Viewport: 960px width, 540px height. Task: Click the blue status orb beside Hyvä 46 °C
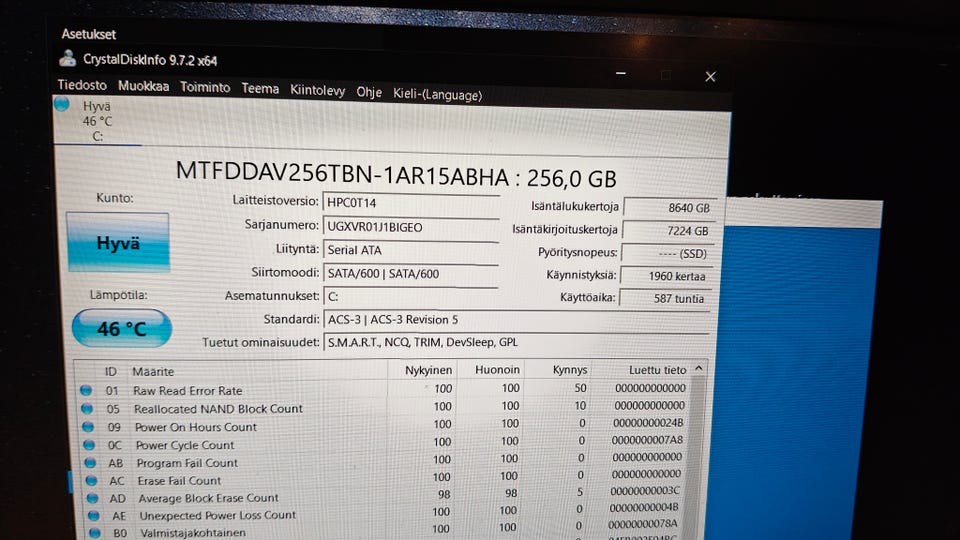click(x=62, y=103)
